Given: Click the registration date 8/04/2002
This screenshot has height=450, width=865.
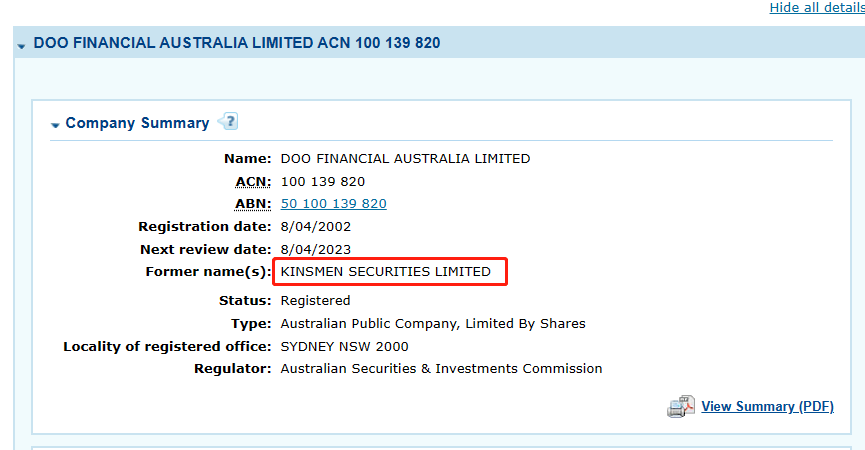Looking at the screenshot, I should point(316,227).
